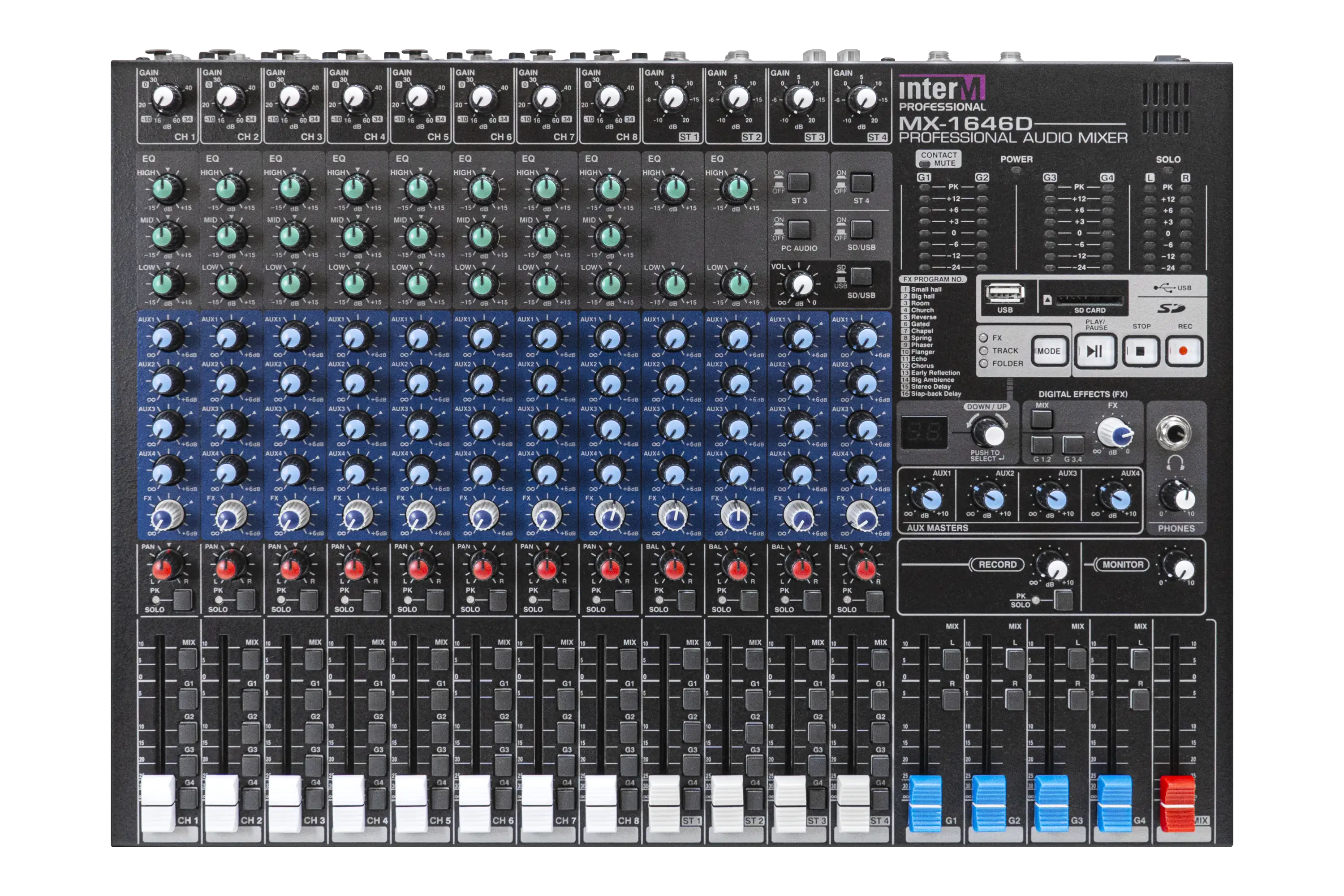The image size is (1344, 896).
Task: Click the red MIX master fader
Action: 1177,803
